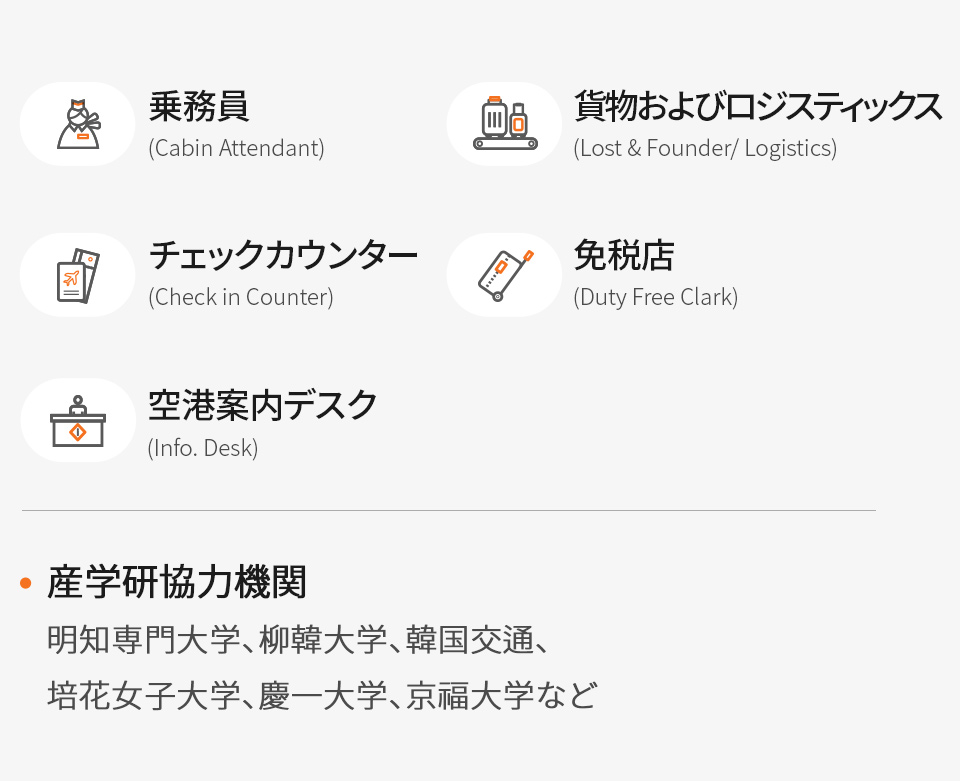Click the (Lost & Founder/ Logistics) subtitle
Image resolution: width=960 pixels, height=781 pixels.
point(705,149)
